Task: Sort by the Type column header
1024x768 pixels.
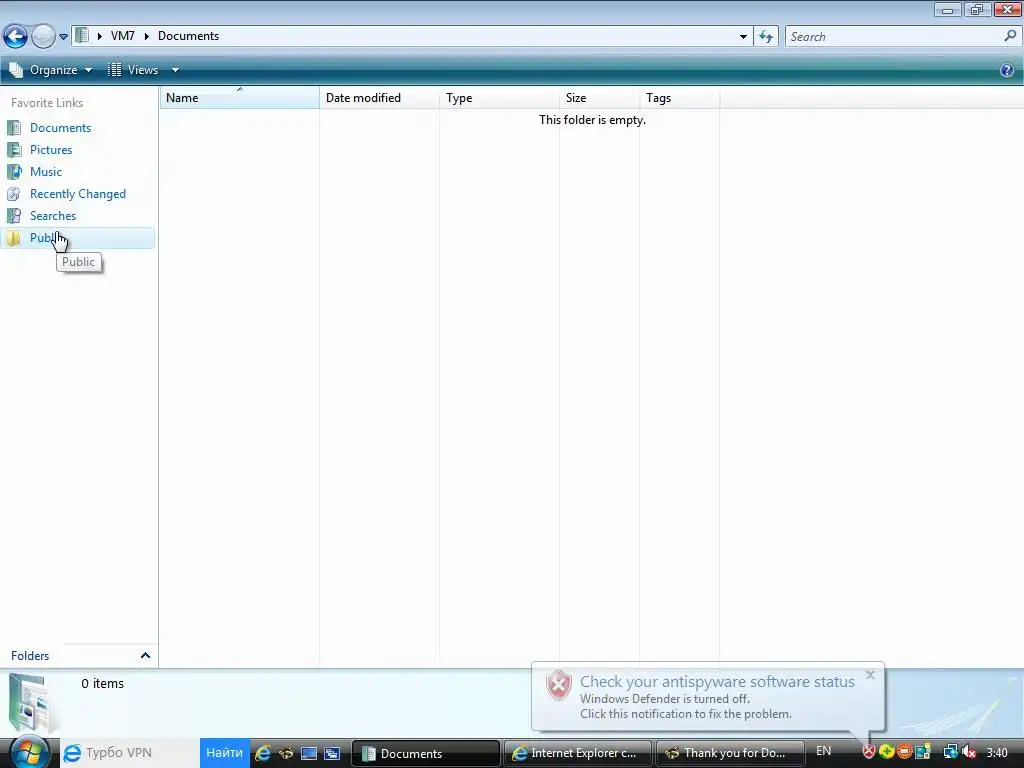Action: 500,98
